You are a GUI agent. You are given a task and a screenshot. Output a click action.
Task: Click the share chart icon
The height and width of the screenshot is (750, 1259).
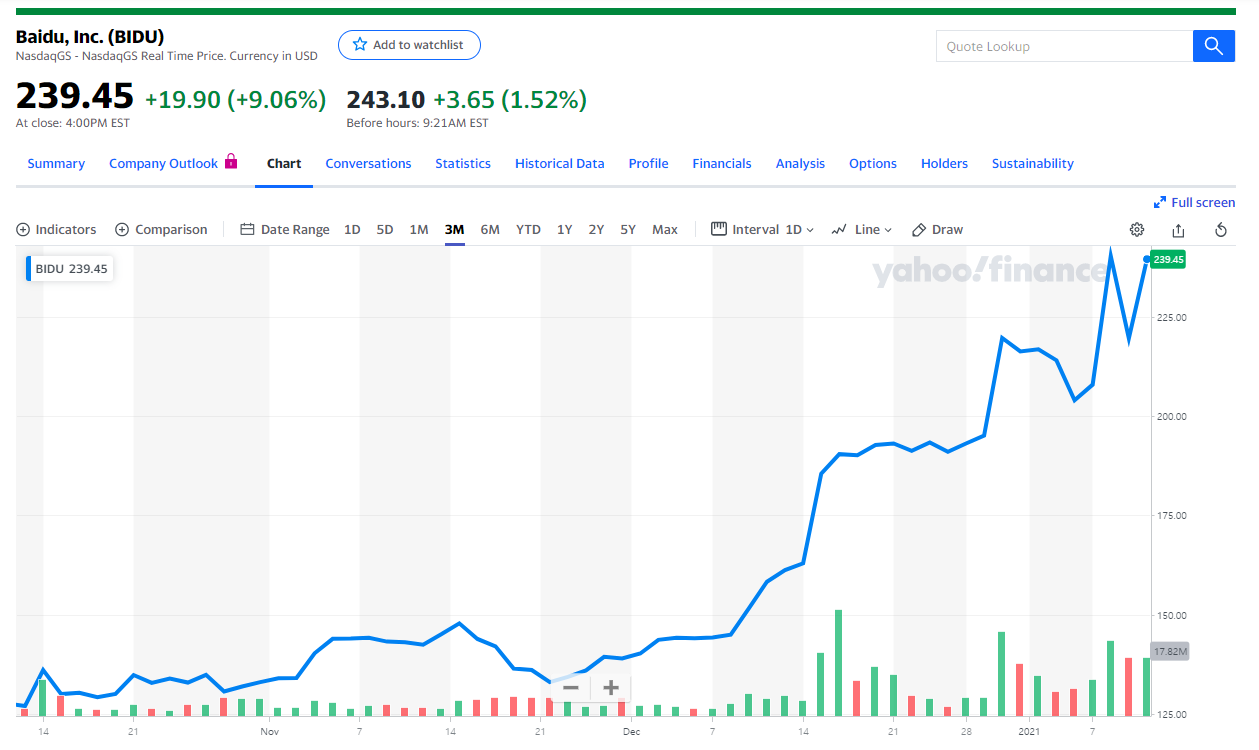(1178, 230)
